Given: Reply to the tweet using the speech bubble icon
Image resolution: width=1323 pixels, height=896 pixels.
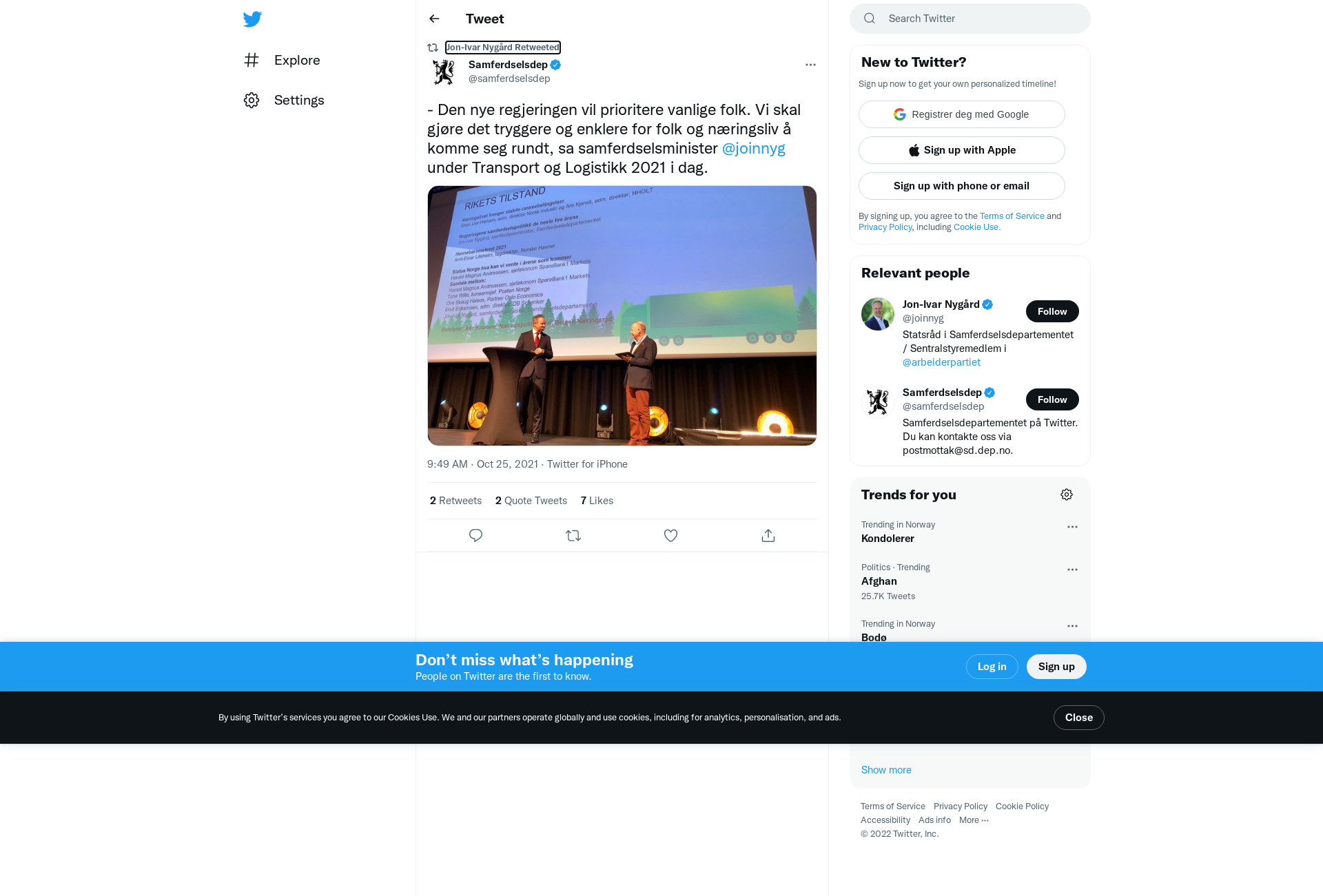Looking at the screenshot, I should point(475,535).
